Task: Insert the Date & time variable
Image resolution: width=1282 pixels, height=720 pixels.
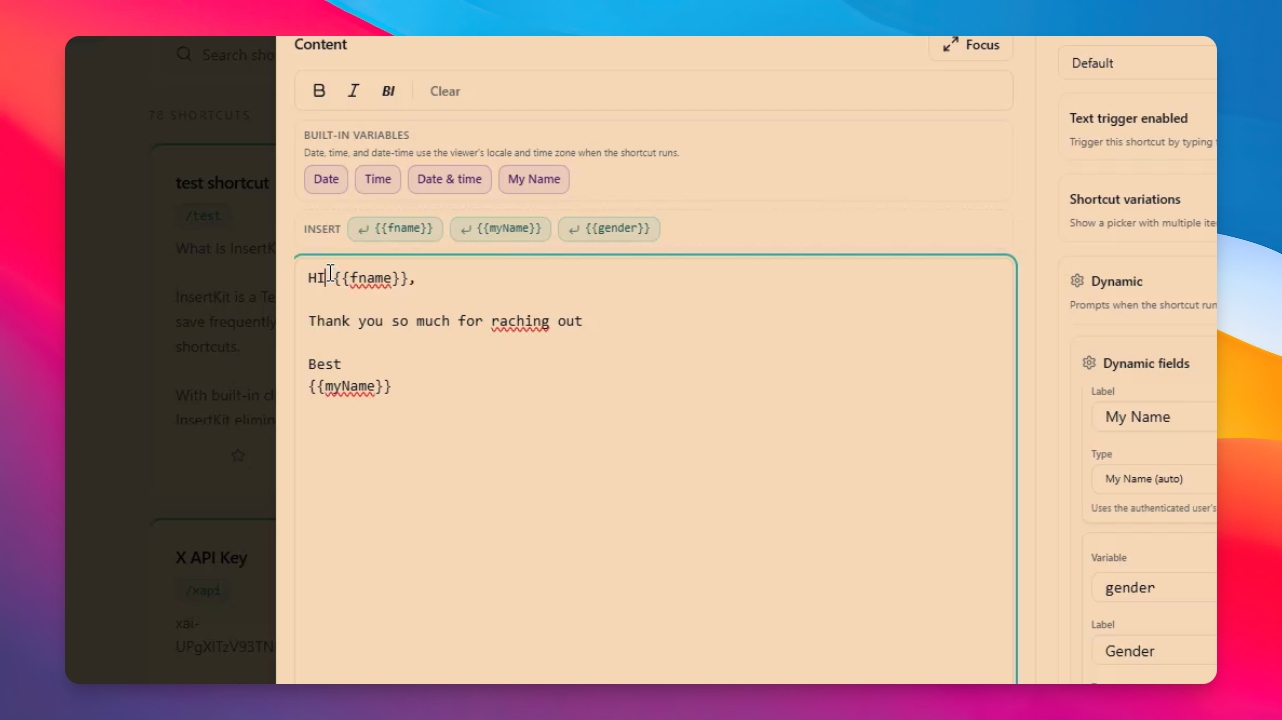Action: [449, 179]
